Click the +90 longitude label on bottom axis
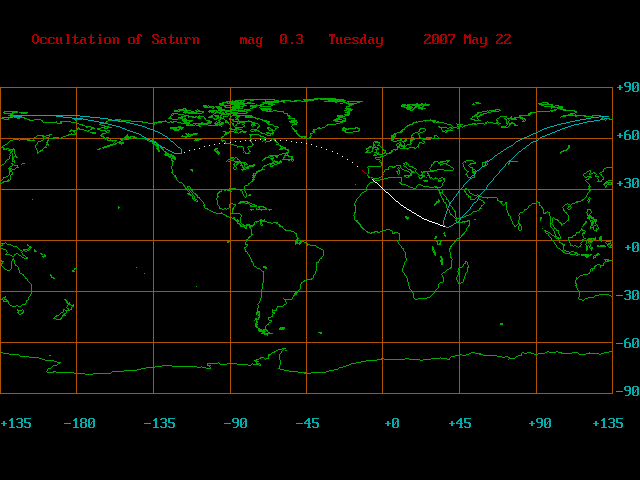This screenshot has height=480, width=640. (x=540, y=424)
